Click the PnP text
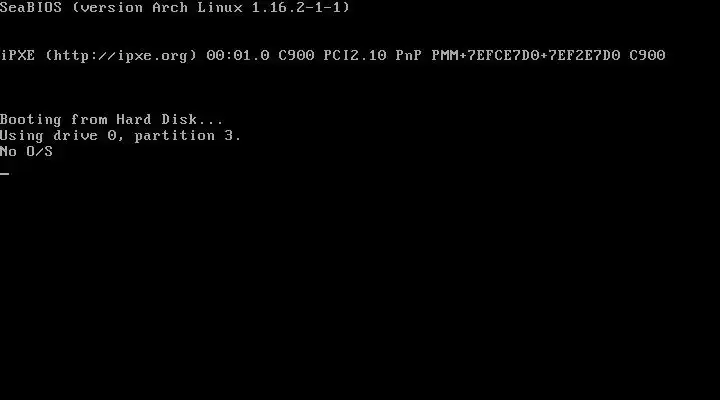This screenshot has height=400, width=720. (x=409, y=56)
